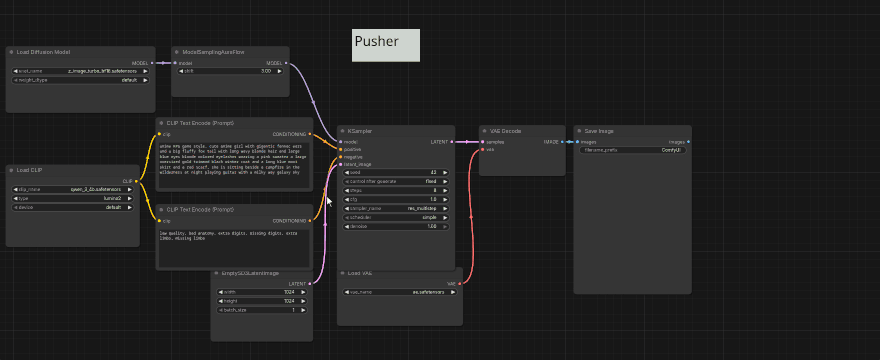
Task: Select the KSampler node by its title
Action: (x=360, y=131)
